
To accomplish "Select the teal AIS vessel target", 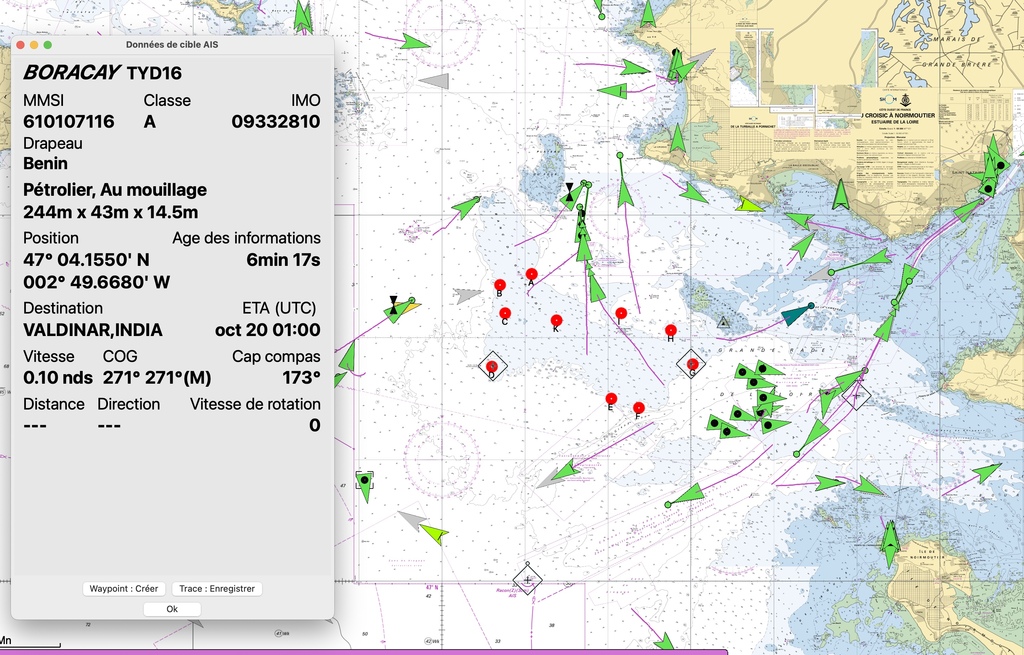I will coord(795,315).
